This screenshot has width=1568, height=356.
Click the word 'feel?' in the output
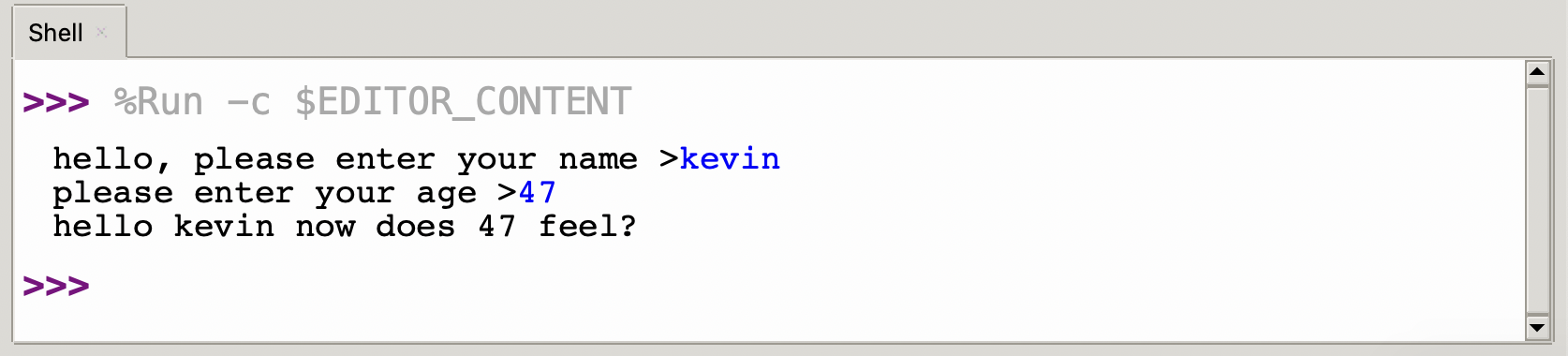[587, 227]
